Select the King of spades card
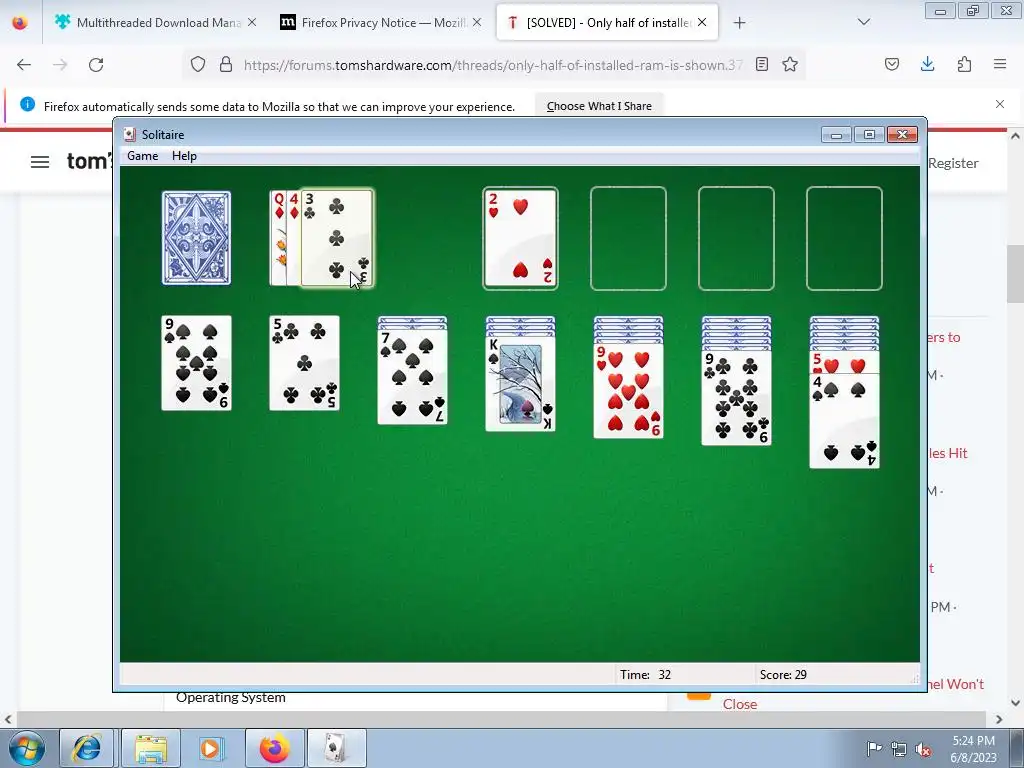The image size is (1024, 768). [x=520, y=384]
